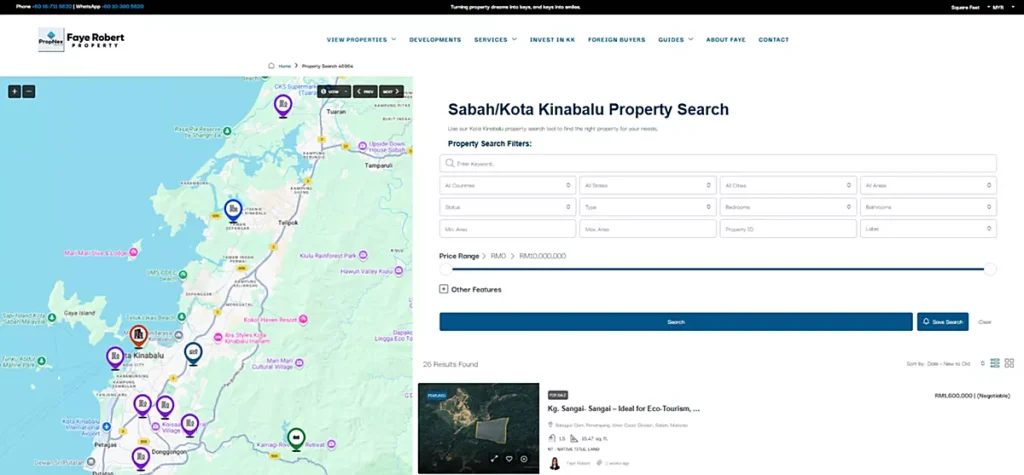Select the green property pin near Kamagi Retreat
This screenshot has height=475, width=1024.
tap(296, 439)
